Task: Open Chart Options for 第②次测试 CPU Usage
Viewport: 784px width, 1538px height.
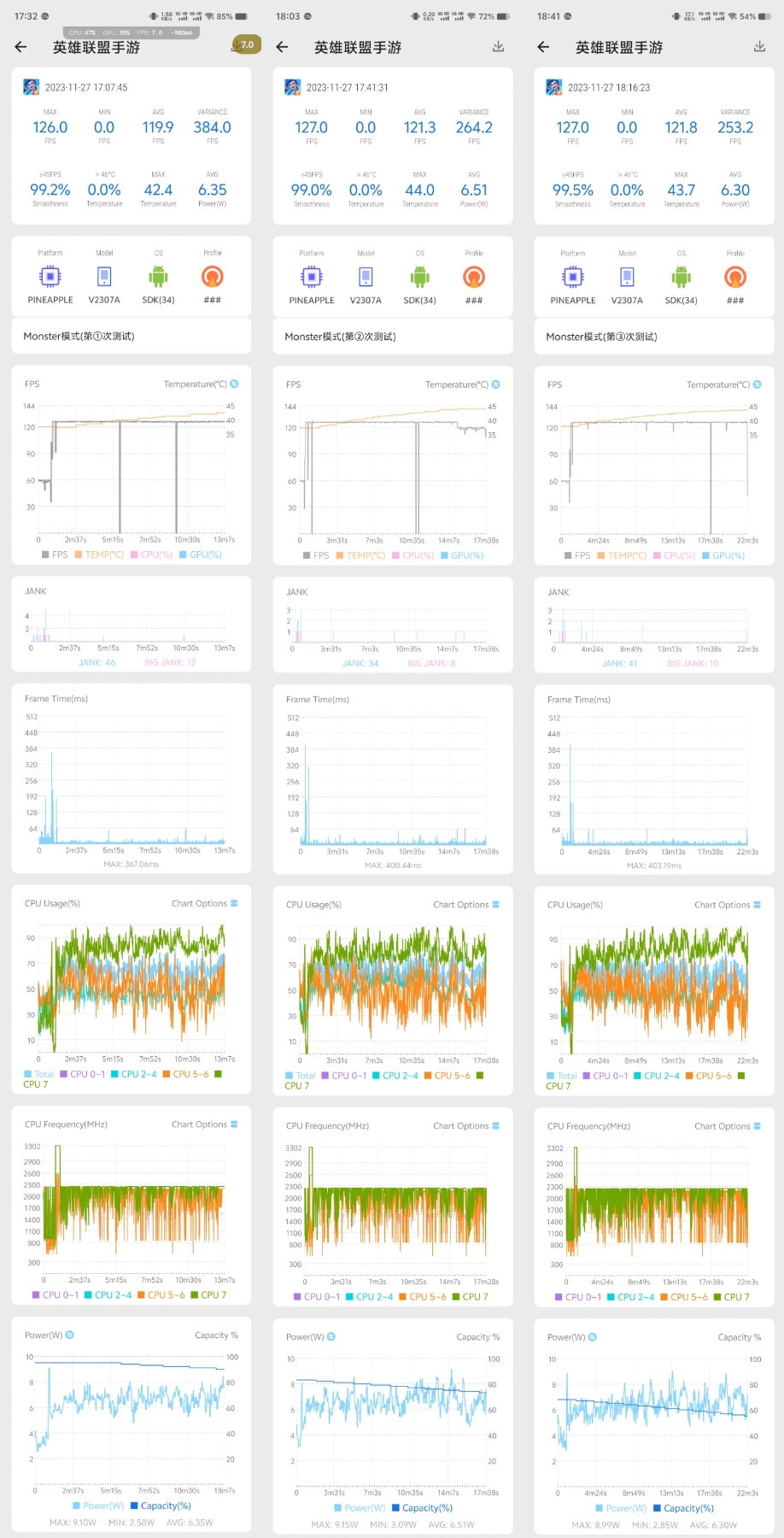Action: tap(466, 905)
